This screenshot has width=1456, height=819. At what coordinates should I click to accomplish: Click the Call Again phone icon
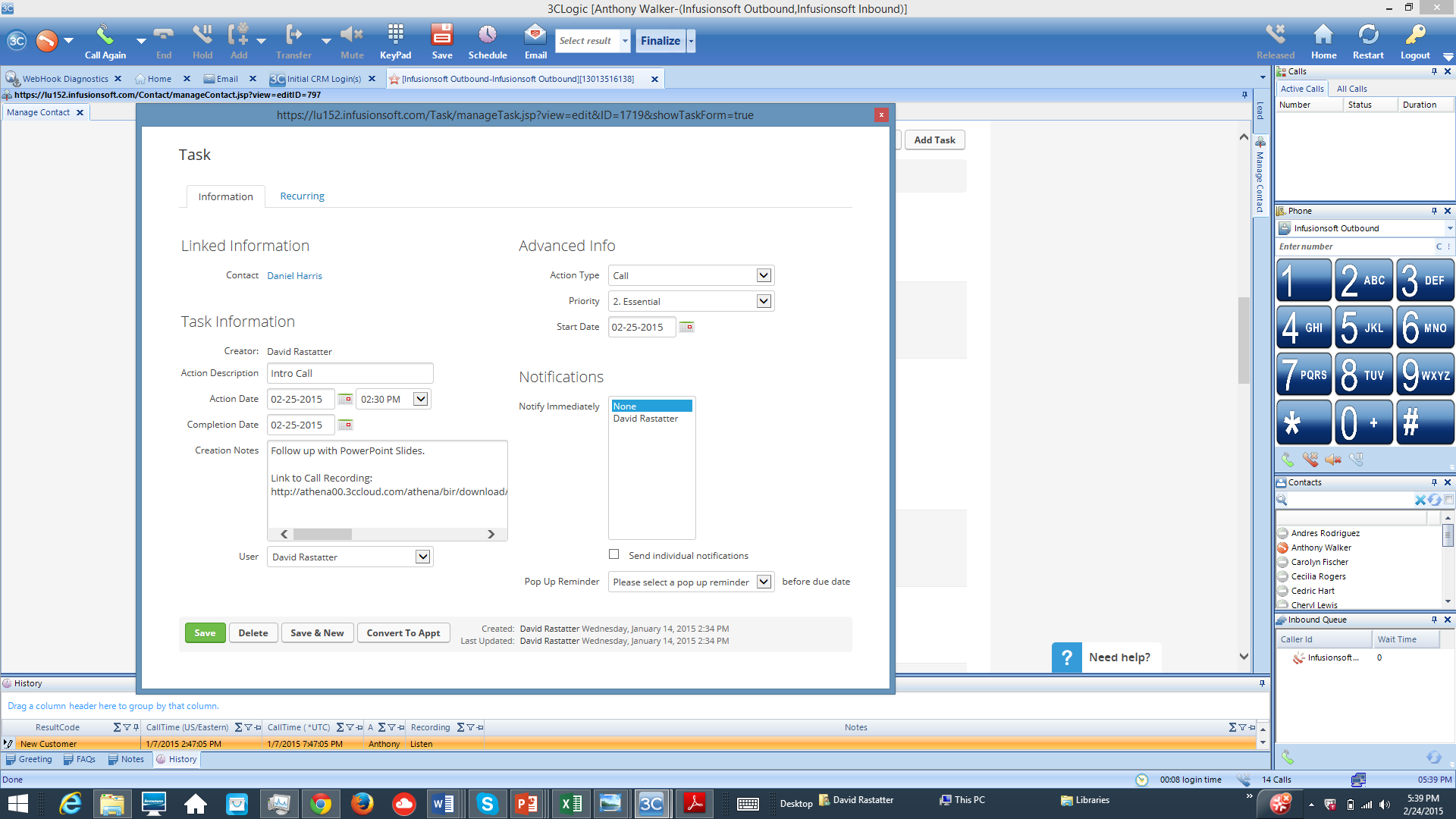click(x=105, y=35)
